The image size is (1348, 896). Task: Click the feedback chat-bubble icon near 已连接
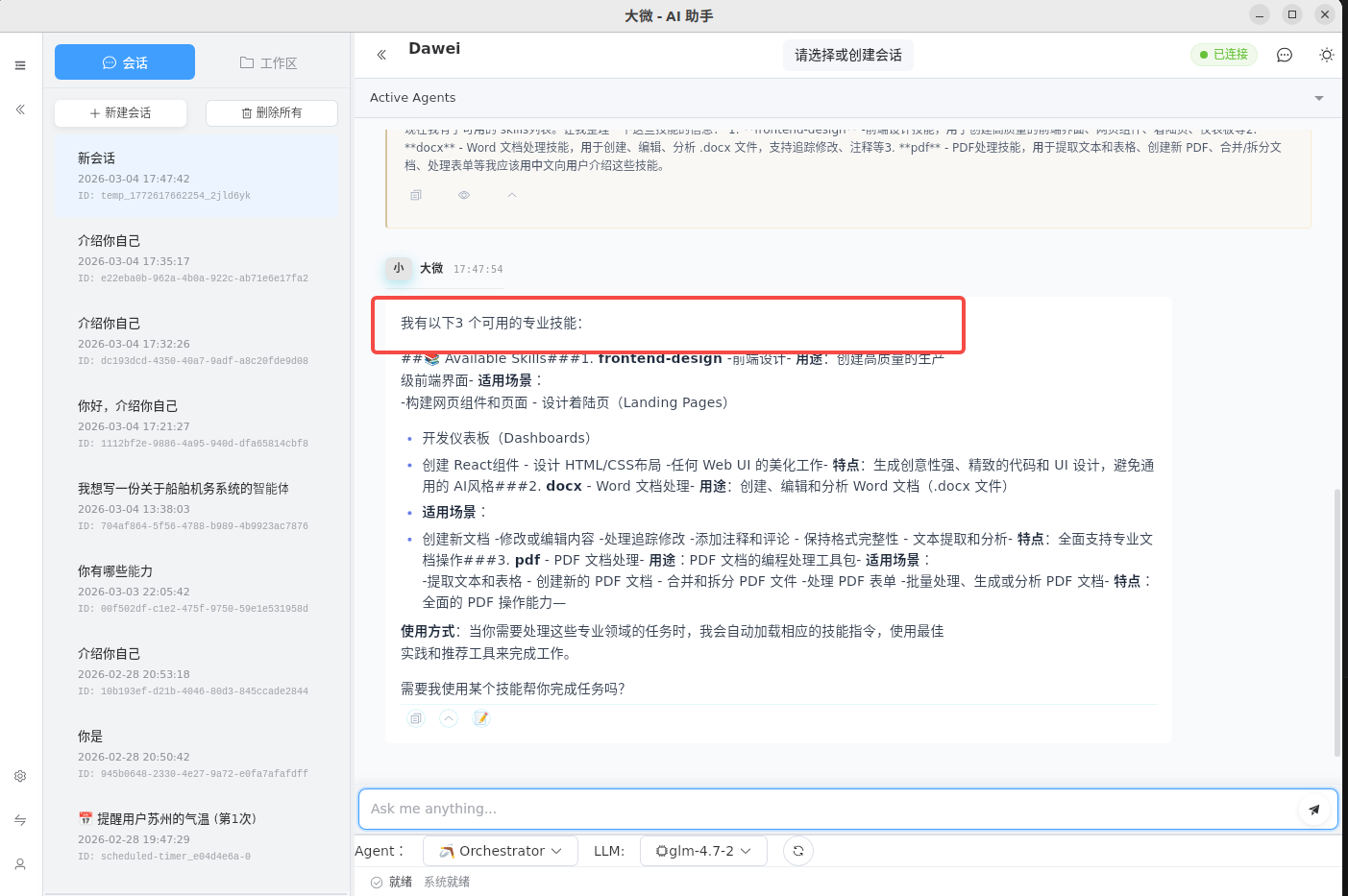(x=1284, y=55)
